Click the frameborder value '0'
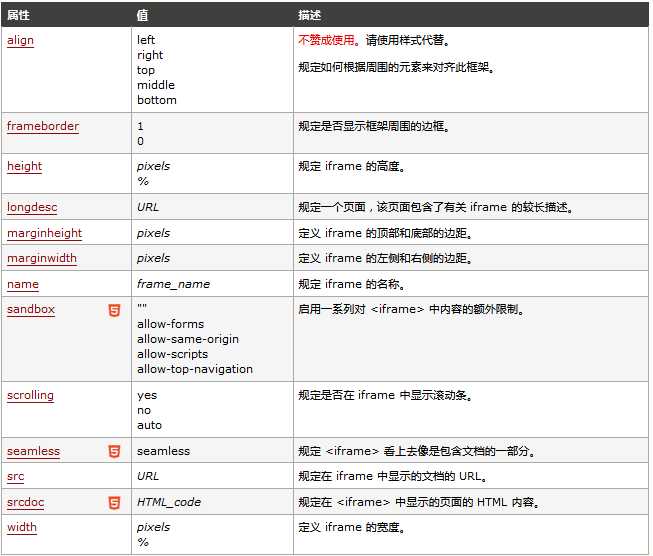The width and height of the screenshot is (653, 556). point(140,141)
